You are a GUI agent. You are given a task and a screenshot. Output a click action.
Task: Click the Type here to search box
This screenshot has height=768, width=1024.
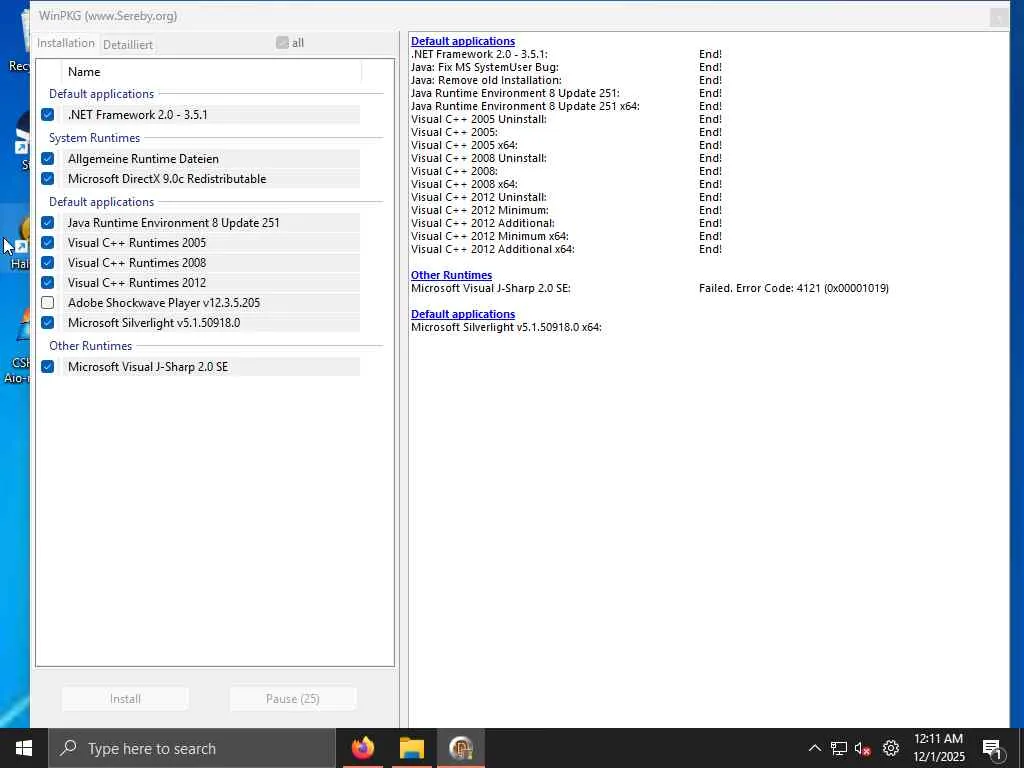point(192,748)
